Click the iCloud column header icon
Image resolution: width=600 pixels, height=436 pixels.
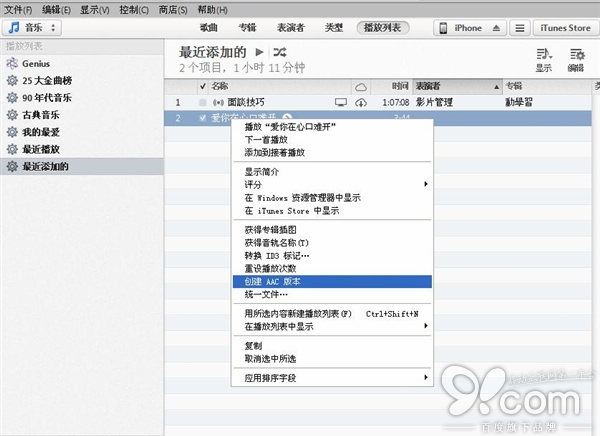pyautogui.click(x=361, y=88)
